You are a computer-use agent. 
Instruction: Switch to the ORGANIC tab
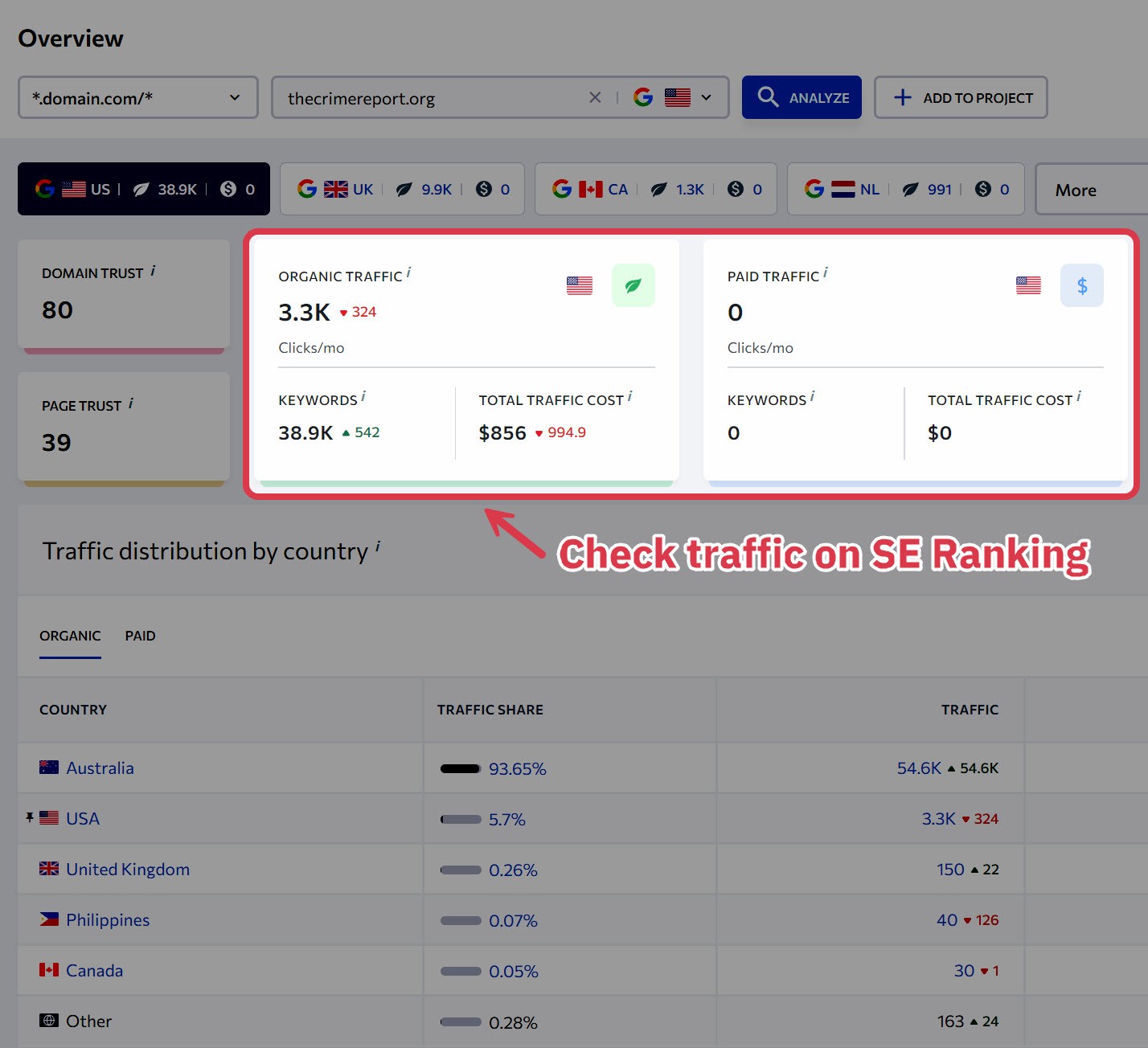(x=70, y=636)
